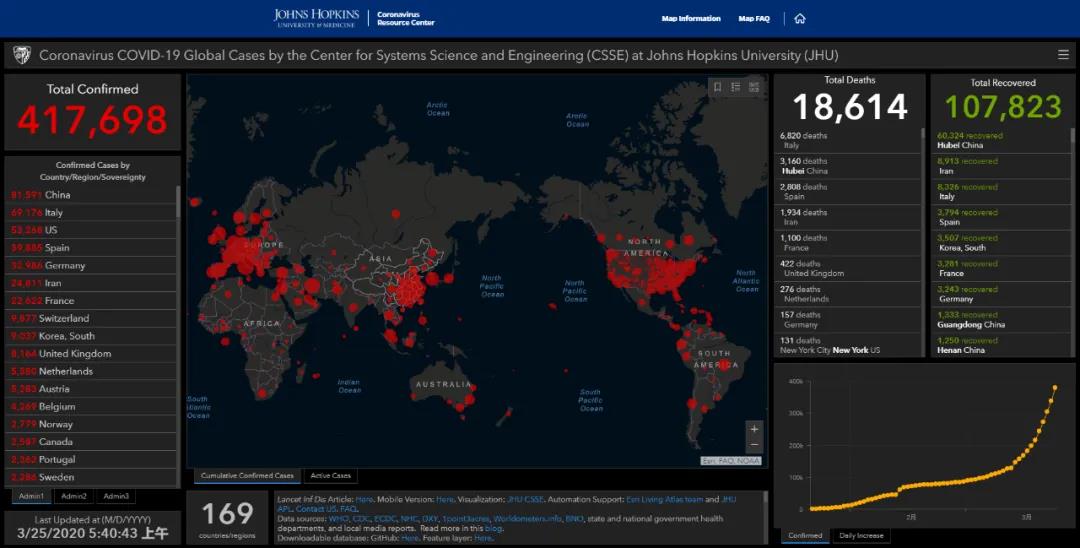Open the basemap gallery grid icon
This screenshot has width=1080, height=548.
(x=754, y=87)
